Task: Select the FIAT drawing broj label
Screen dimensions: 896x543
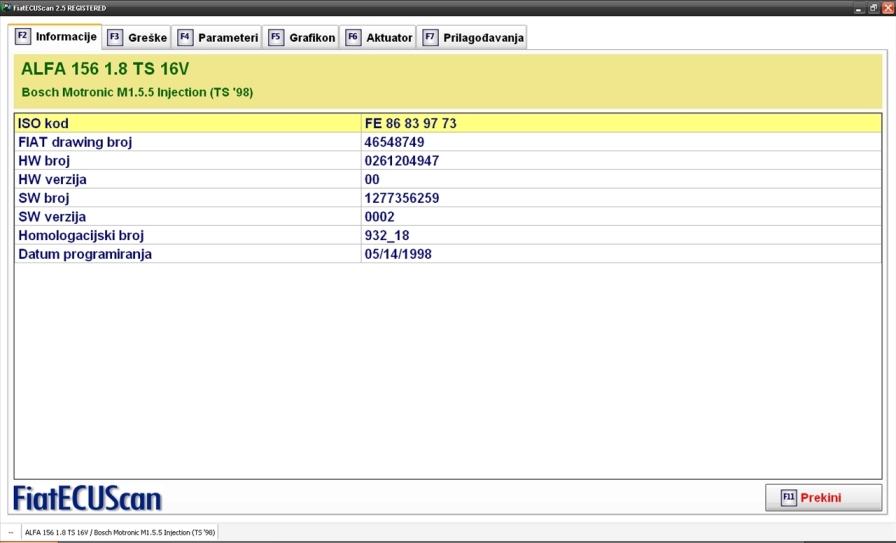Action: pos(75,142)
